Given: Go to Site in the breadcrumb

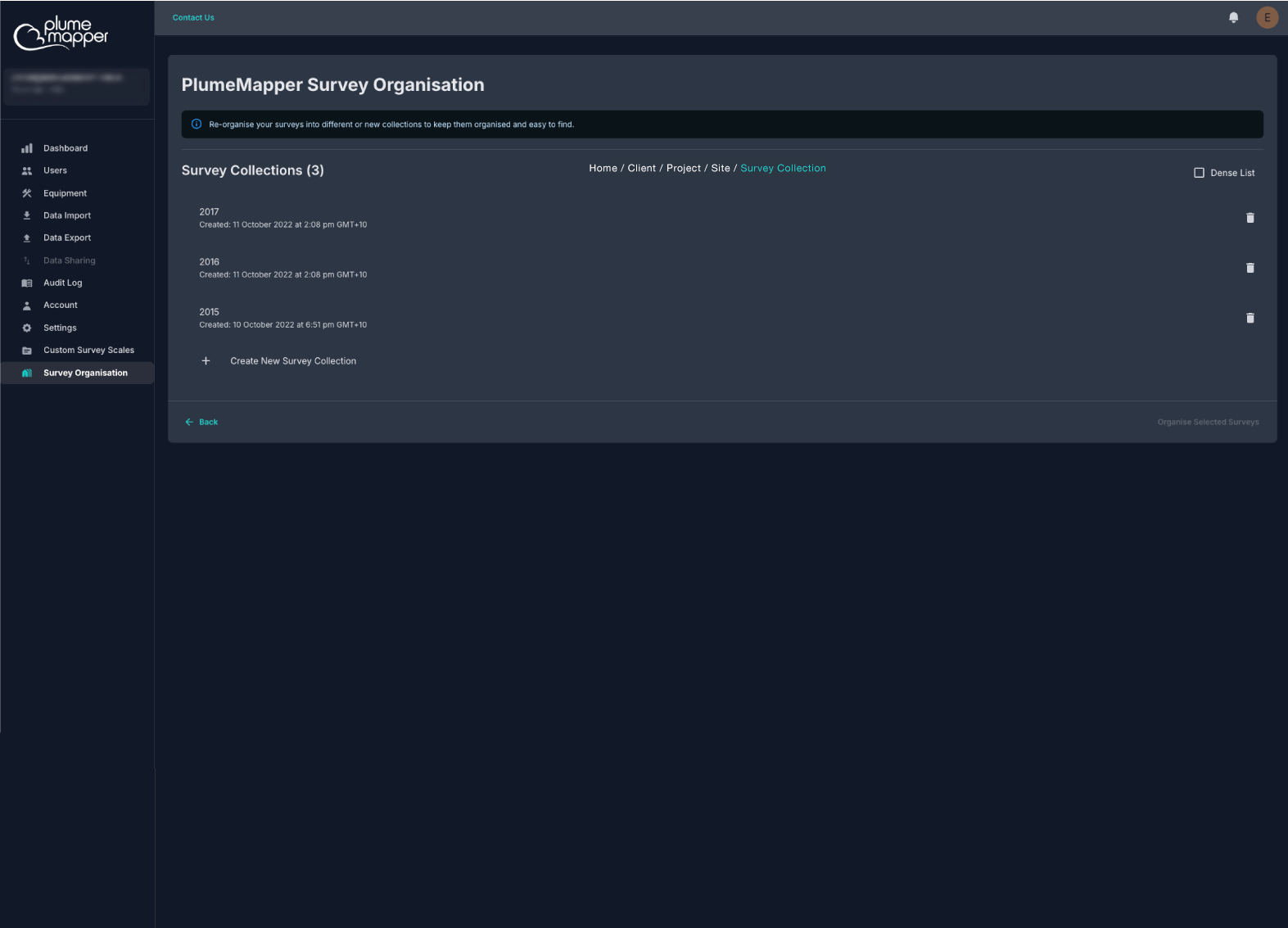Looking at the screenshot, I should pyautogui.click(x=721, y=168).
